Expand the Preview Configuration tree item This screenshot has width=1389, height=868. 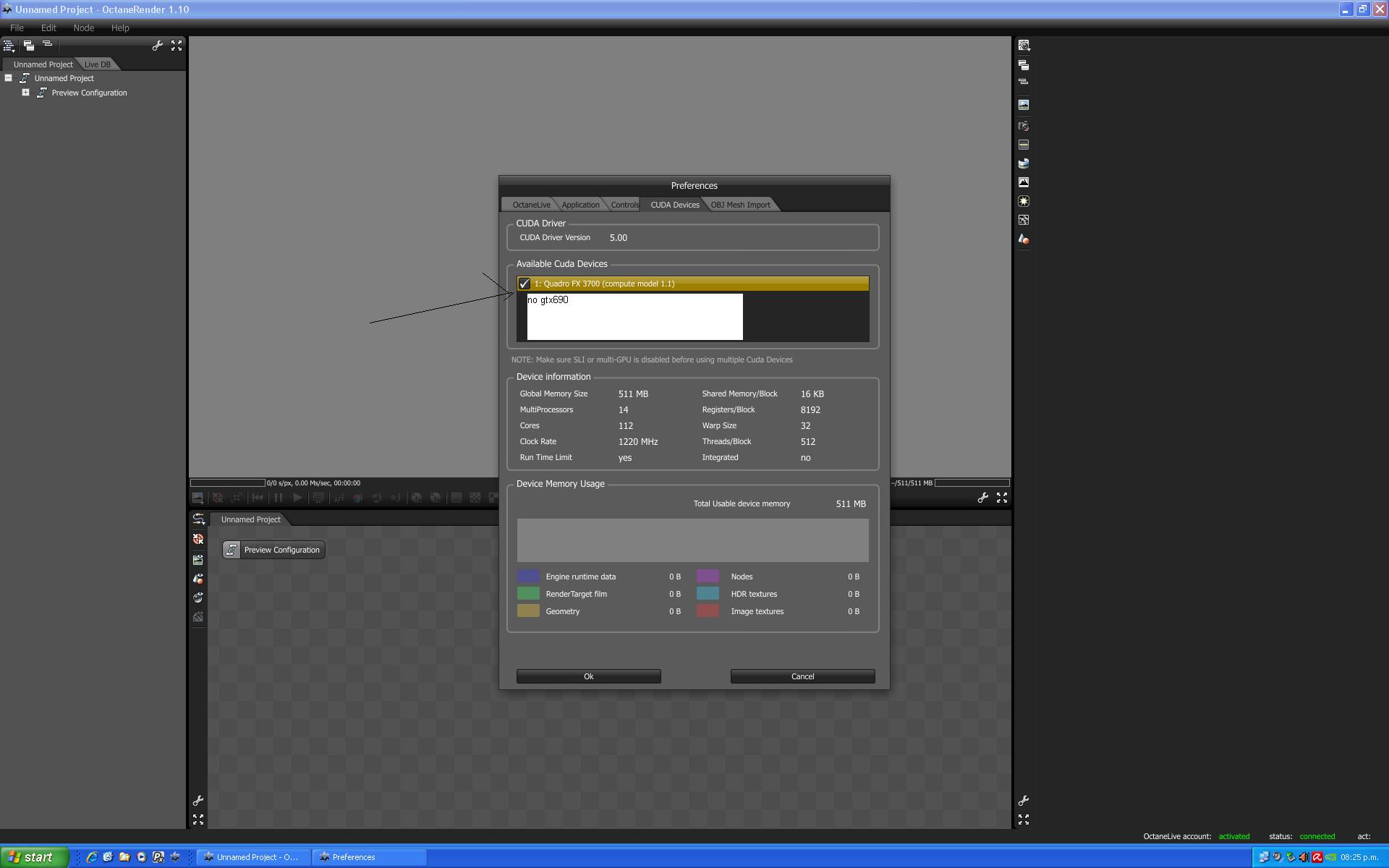click(25, 93)
